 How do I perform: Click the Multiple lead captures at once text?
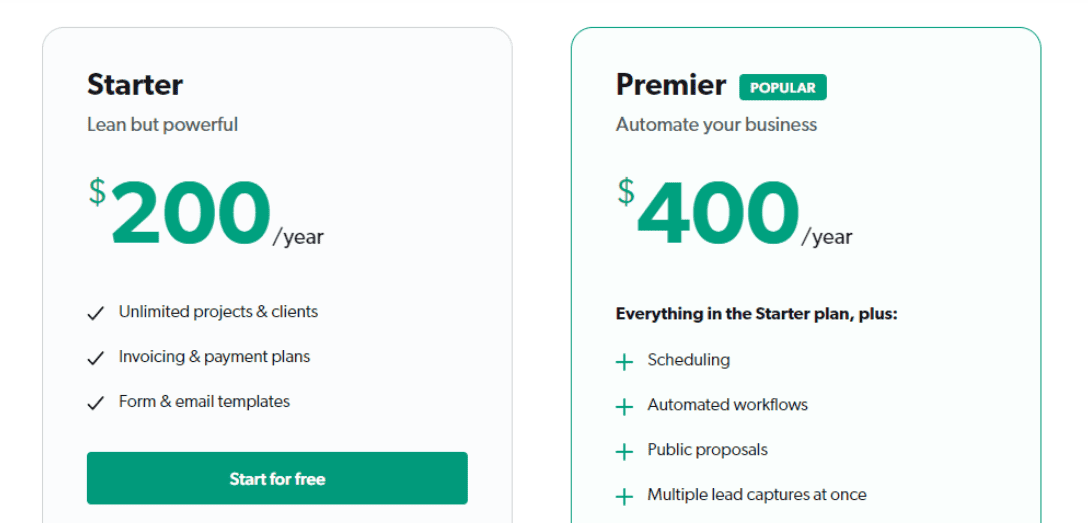coord(756,495)
